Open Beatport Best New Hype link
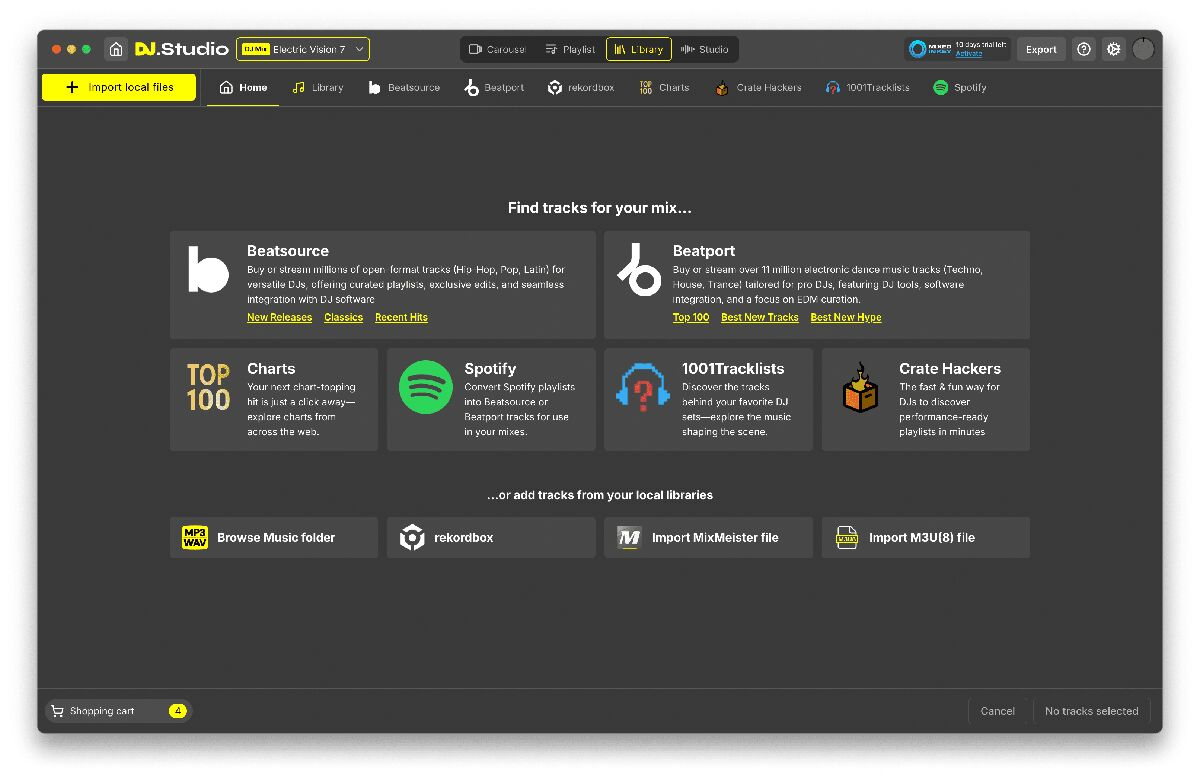The image size is (1200, 778). click(x=845, y=317)
